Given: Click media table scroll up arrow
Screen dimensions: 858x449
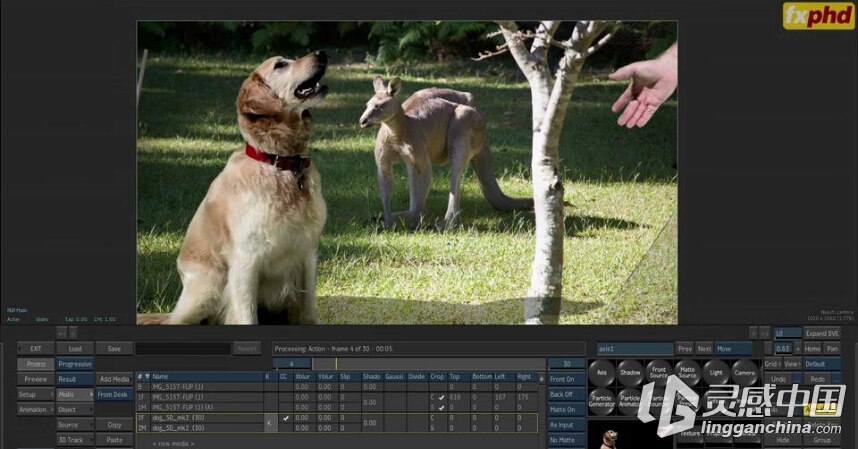Looking at the screenshot, I should coord(542,378).
